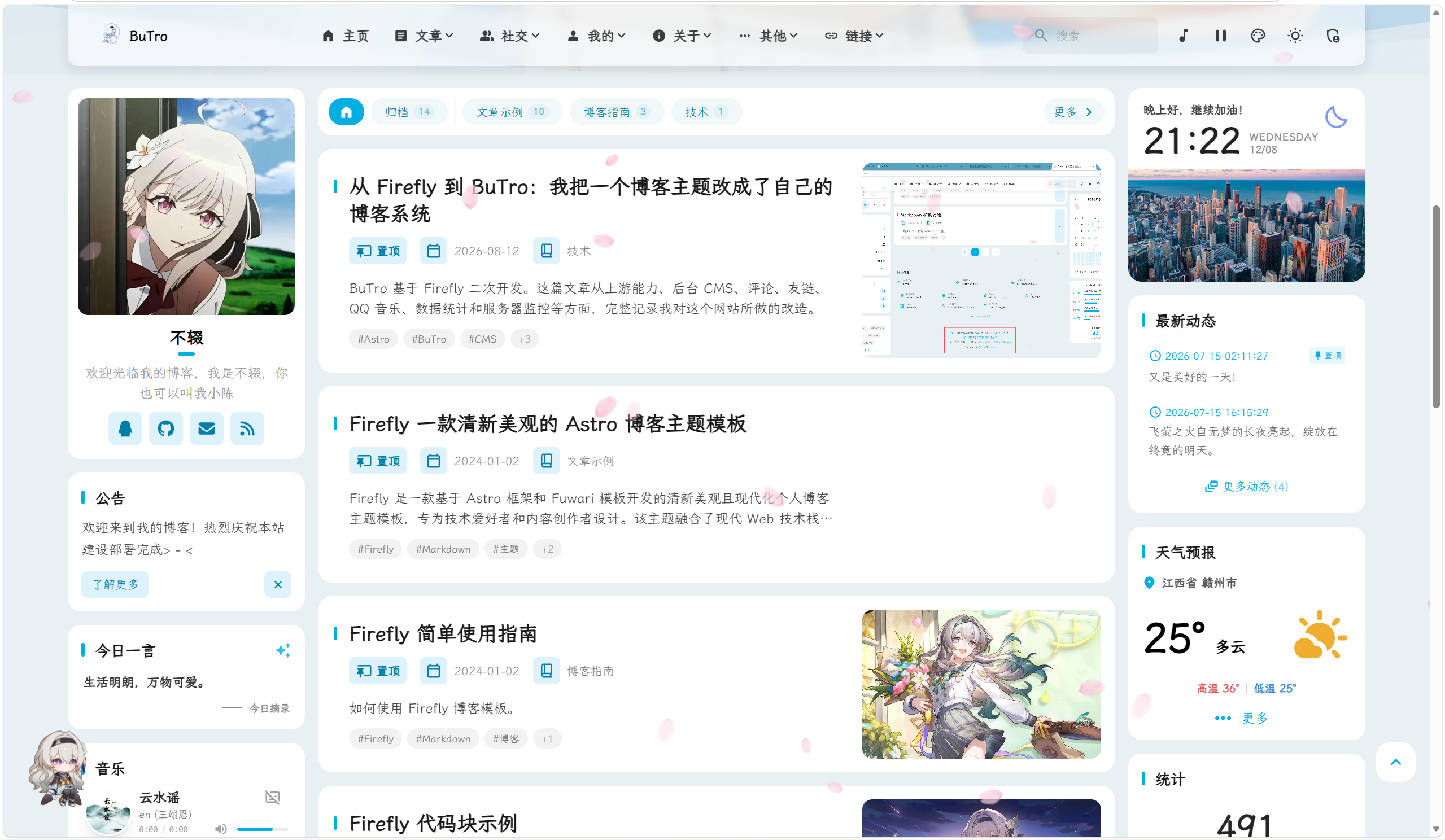
Task: Click the #Astro tag
Action: [x=373, y=339]
